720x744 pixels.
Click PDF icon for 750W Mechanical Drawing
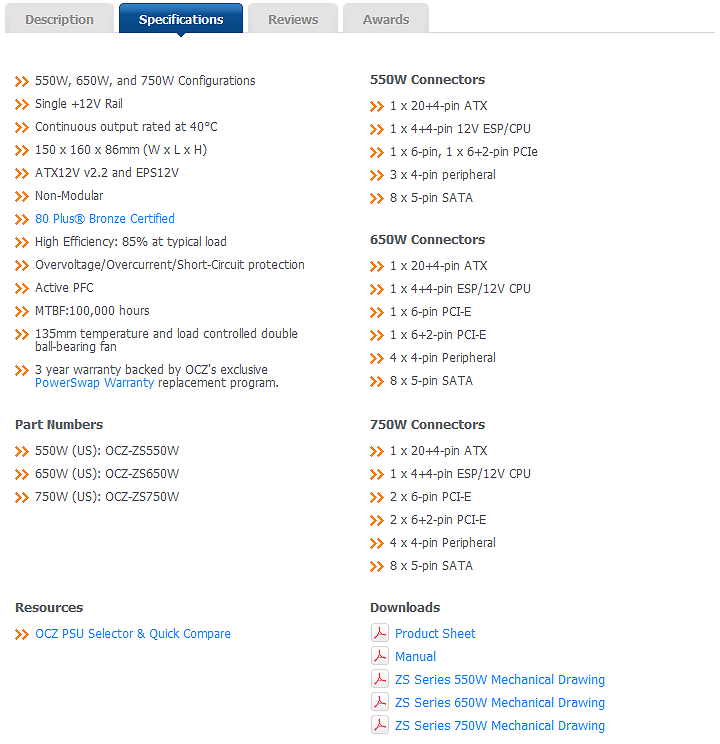(380, 725)
